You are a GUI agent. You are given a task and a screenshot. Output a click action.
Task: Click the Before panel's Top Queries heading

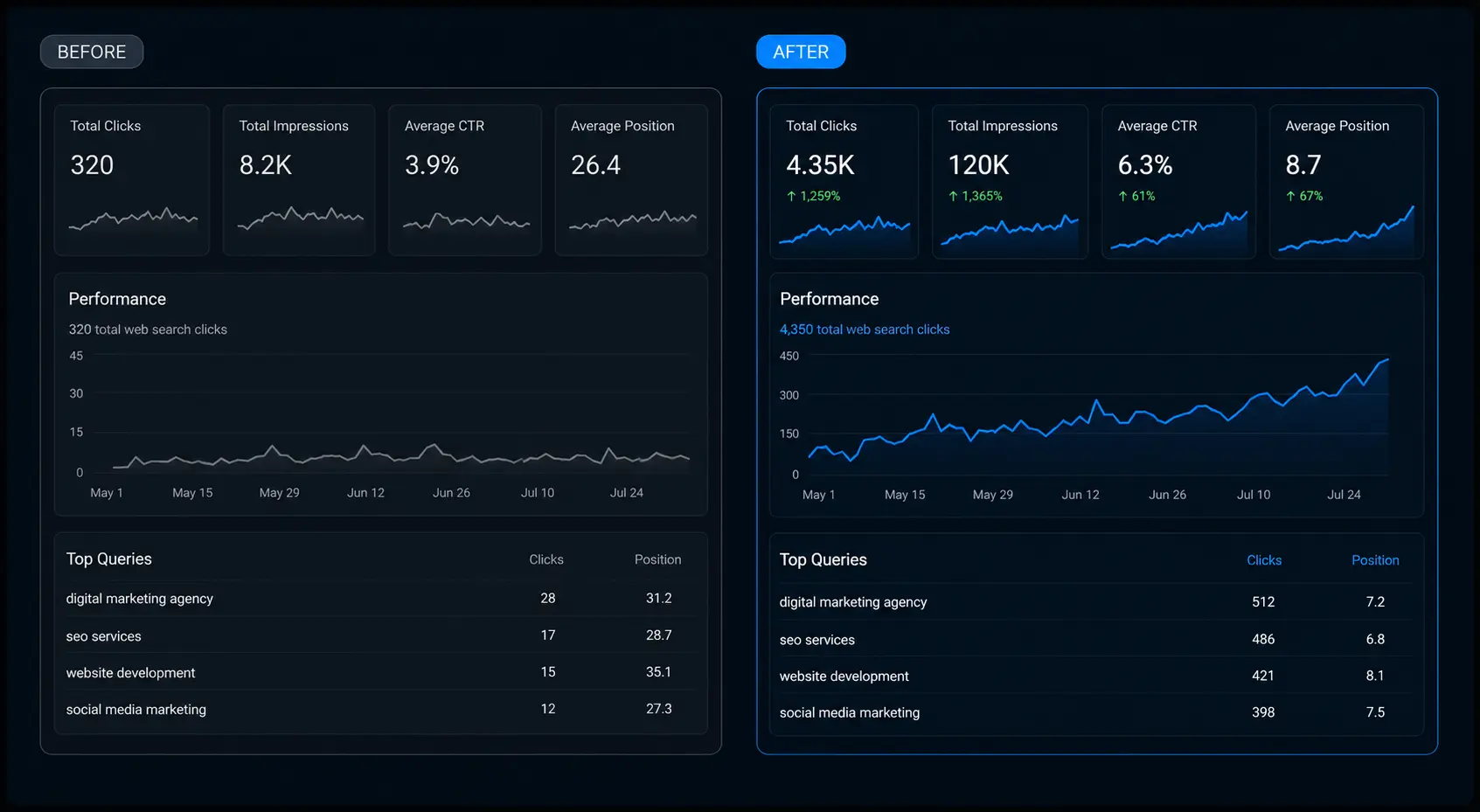[109, 559]
